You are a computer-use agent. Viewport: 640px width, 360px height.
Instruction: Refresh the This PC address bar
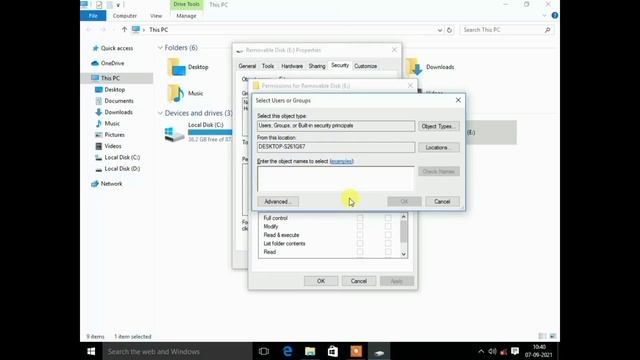click(x=449, y=30)
